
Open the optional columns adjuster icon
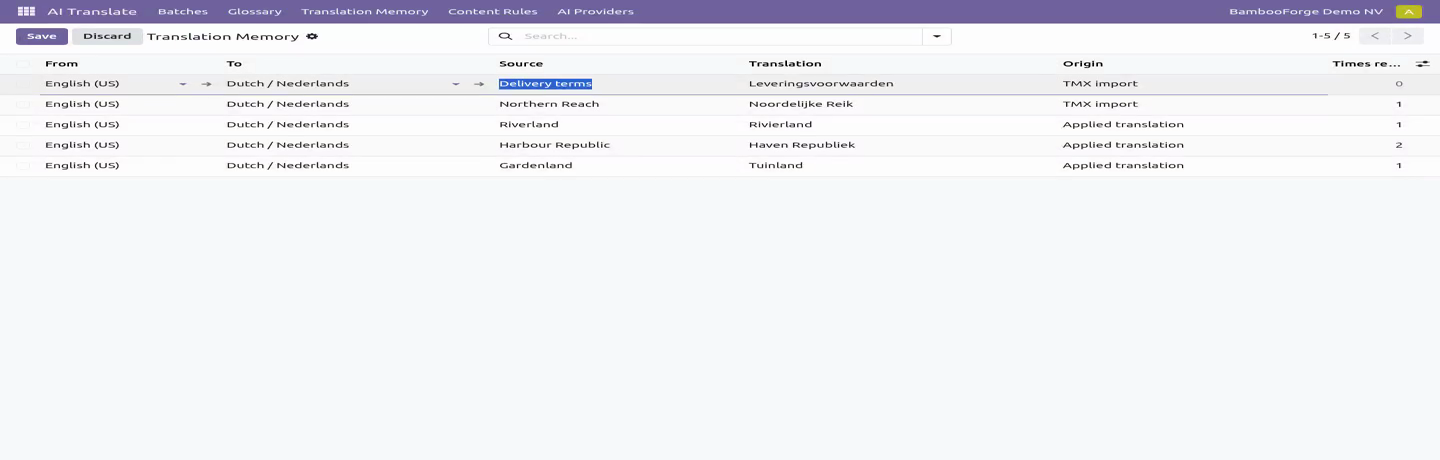tap(1422, 64)
